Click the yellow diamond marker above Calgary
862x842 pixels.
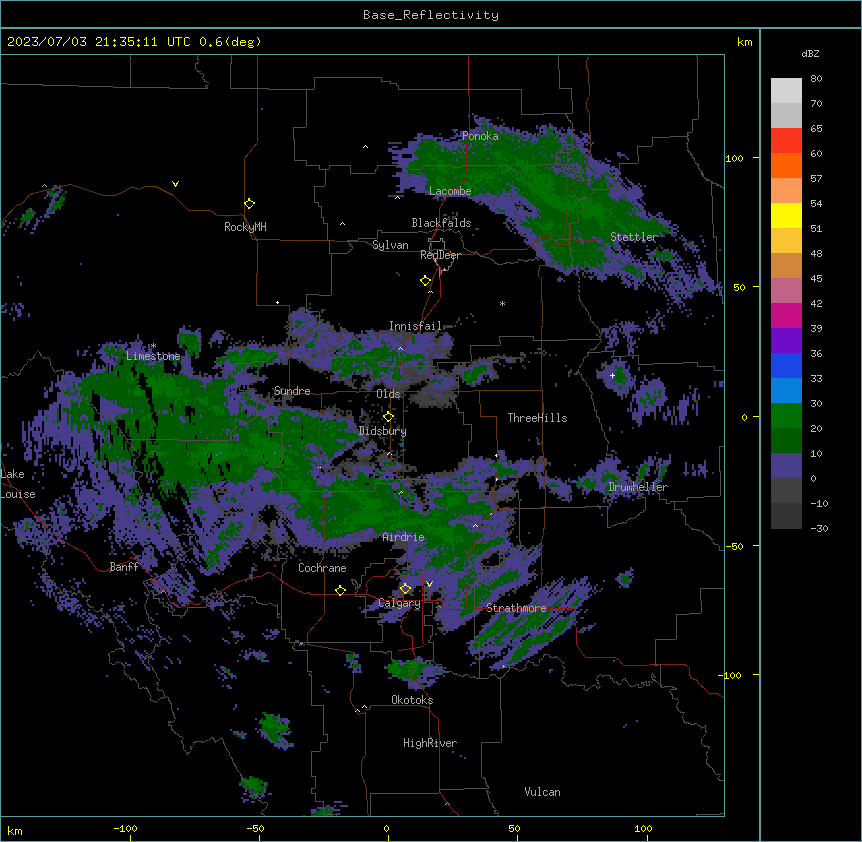405,589
